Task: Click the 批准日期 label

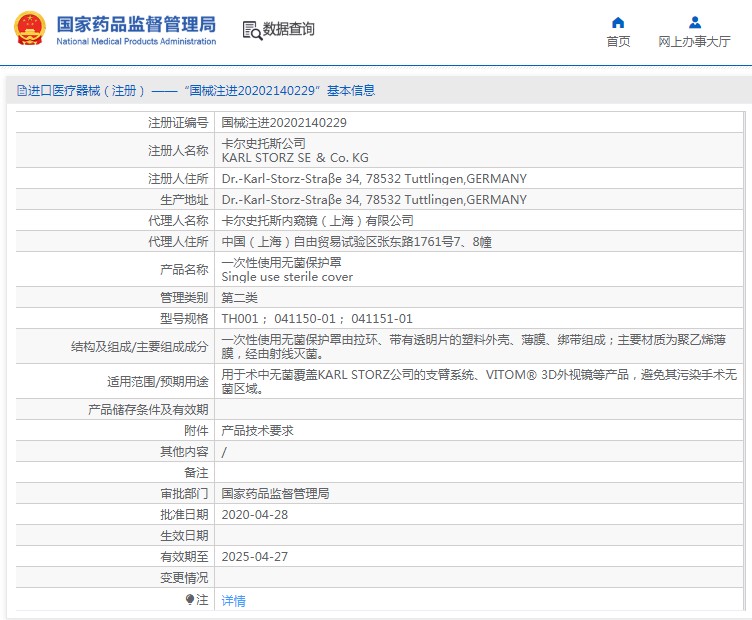Action: tap(184, 515)
